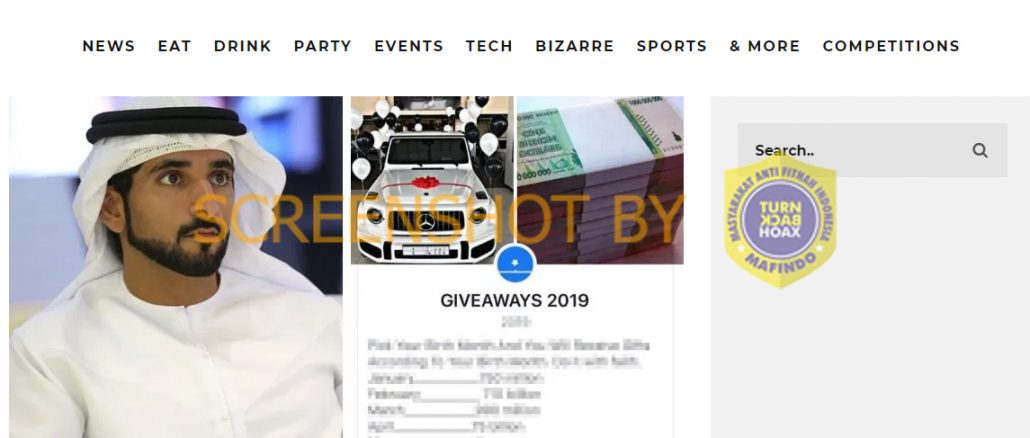Navigate to the TECH section

coord(489,46)
